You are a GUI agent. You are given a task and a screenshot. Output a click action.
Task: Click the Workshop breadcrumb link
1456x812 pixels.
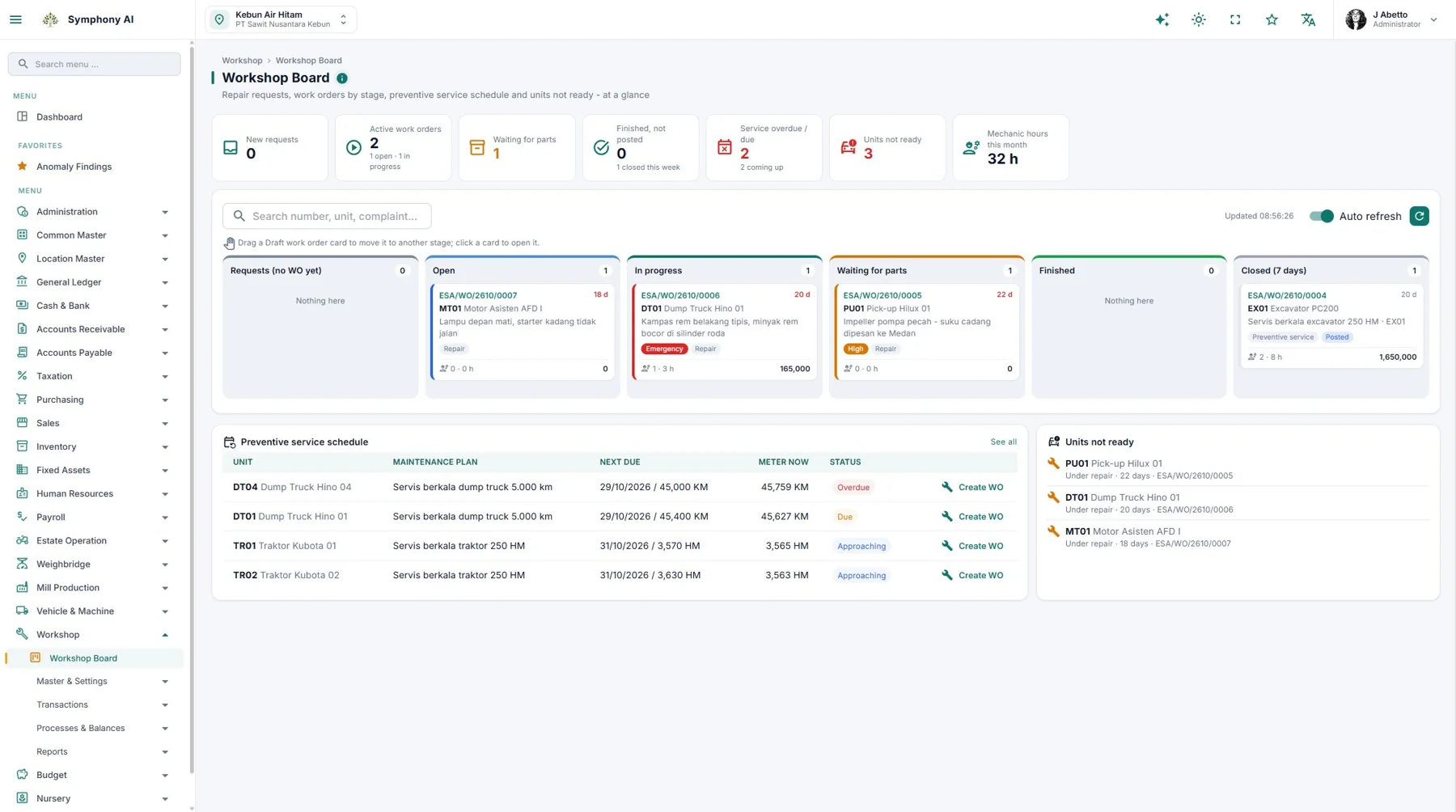click(242, 61)
